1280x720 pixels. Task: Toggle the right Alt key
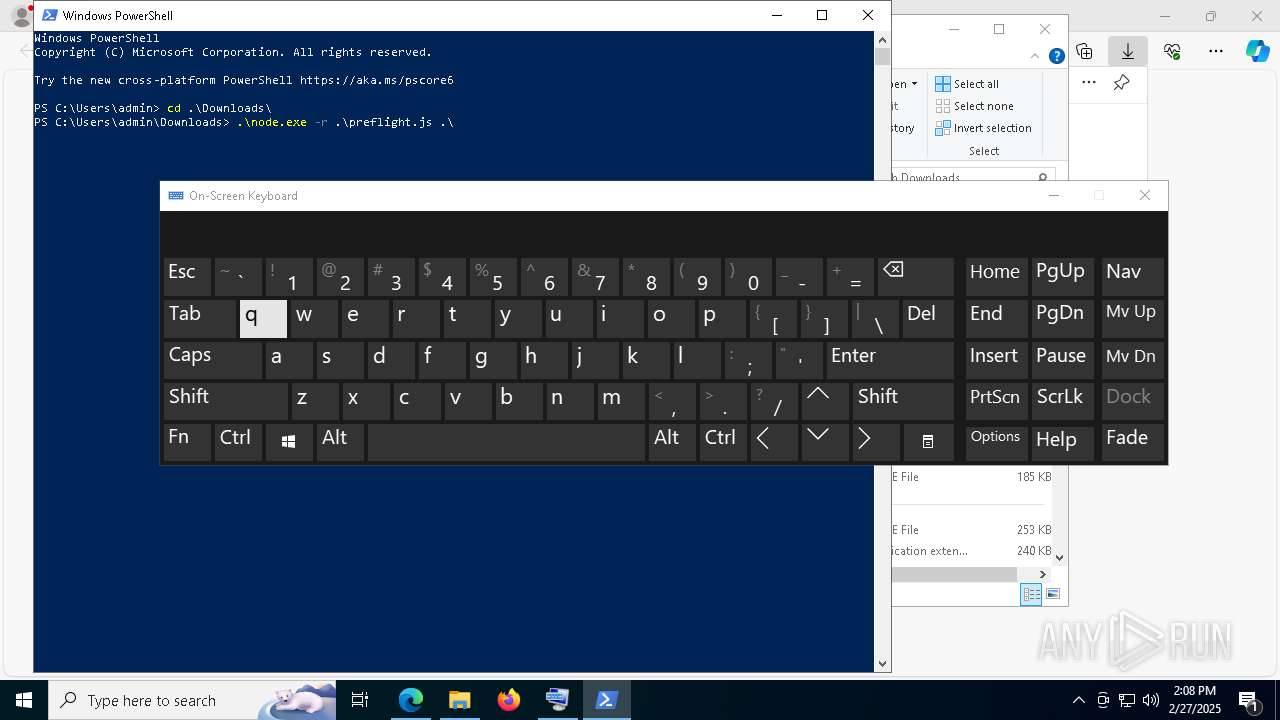click(672, 442)
